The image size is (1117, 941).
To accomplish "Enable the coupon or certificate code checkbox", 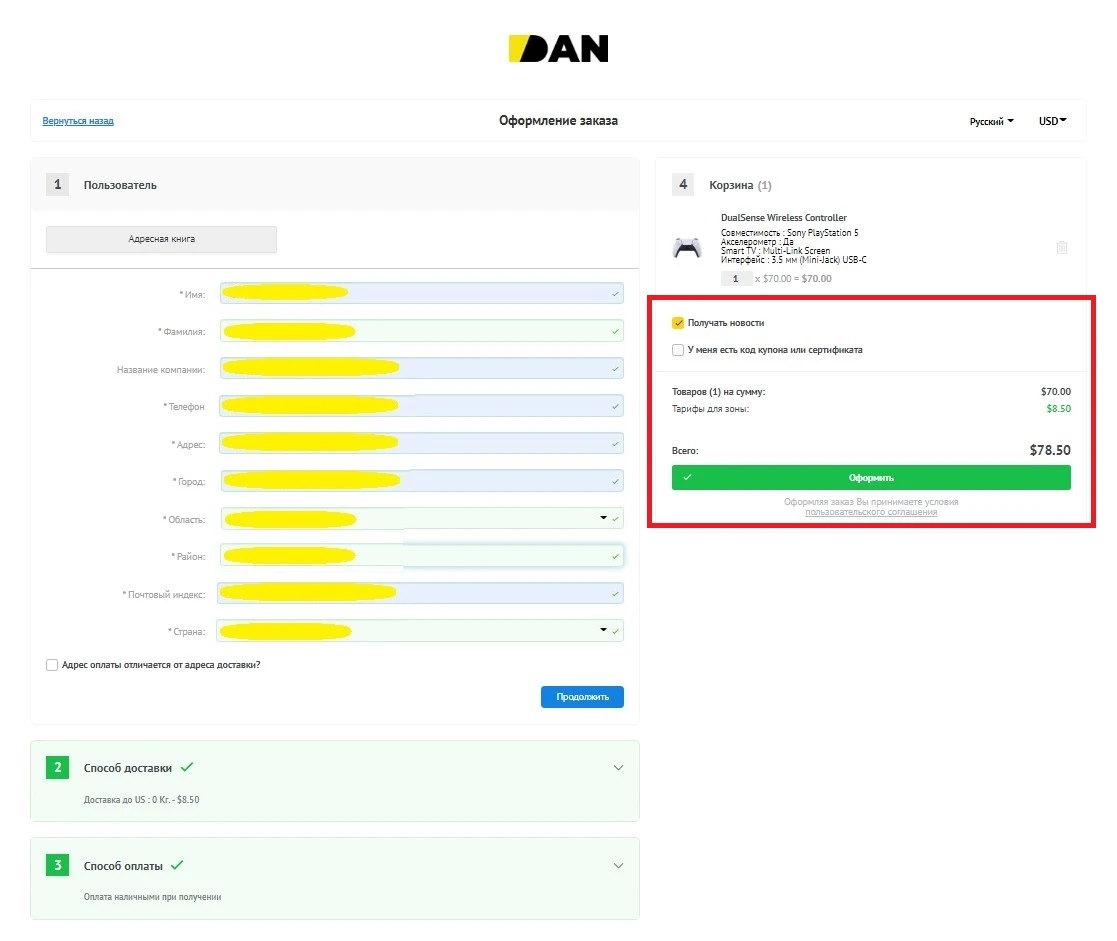I will tap(678, 350).
